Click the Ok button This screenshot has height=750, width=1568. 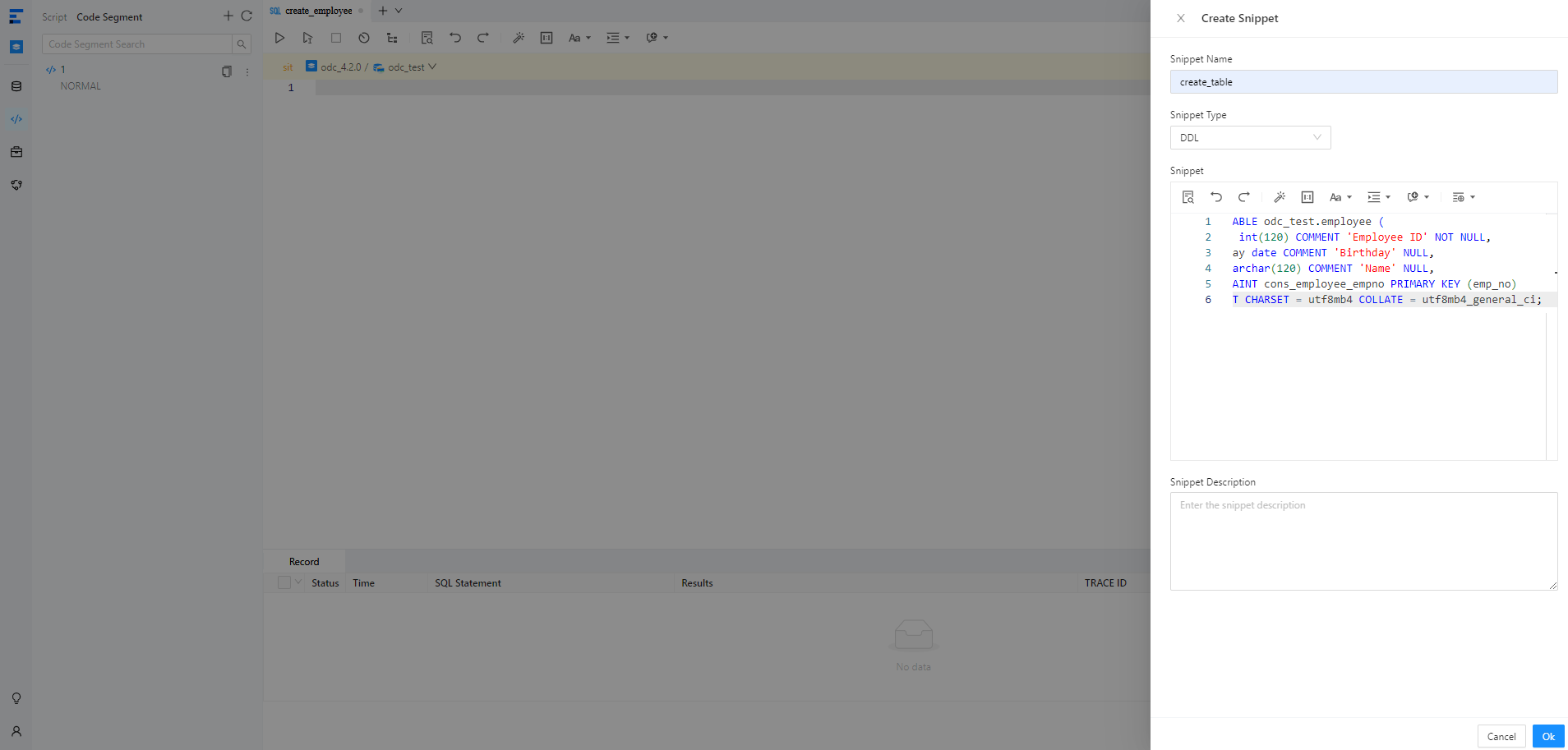(x=1547, y=736)
